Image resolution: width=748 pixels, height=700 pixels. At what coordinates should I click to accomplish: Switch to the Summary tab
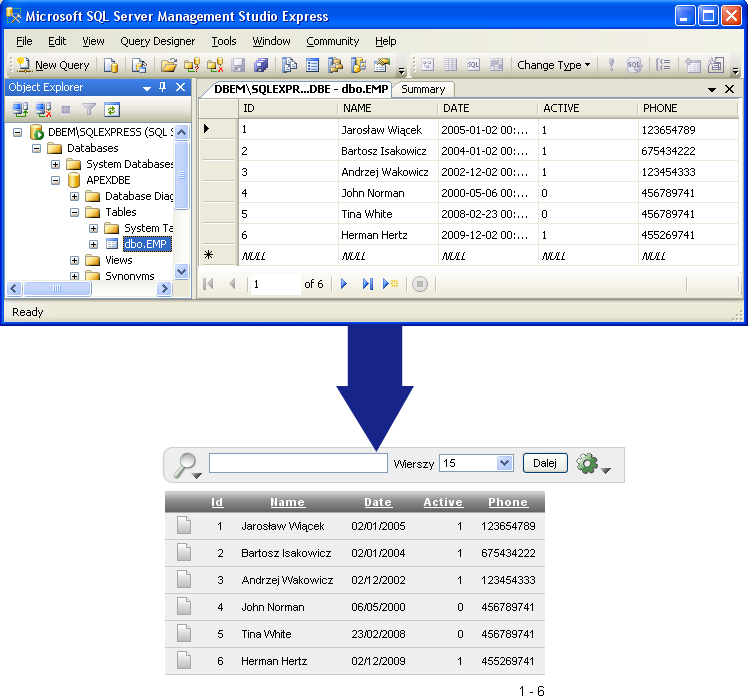pos(423,89)
